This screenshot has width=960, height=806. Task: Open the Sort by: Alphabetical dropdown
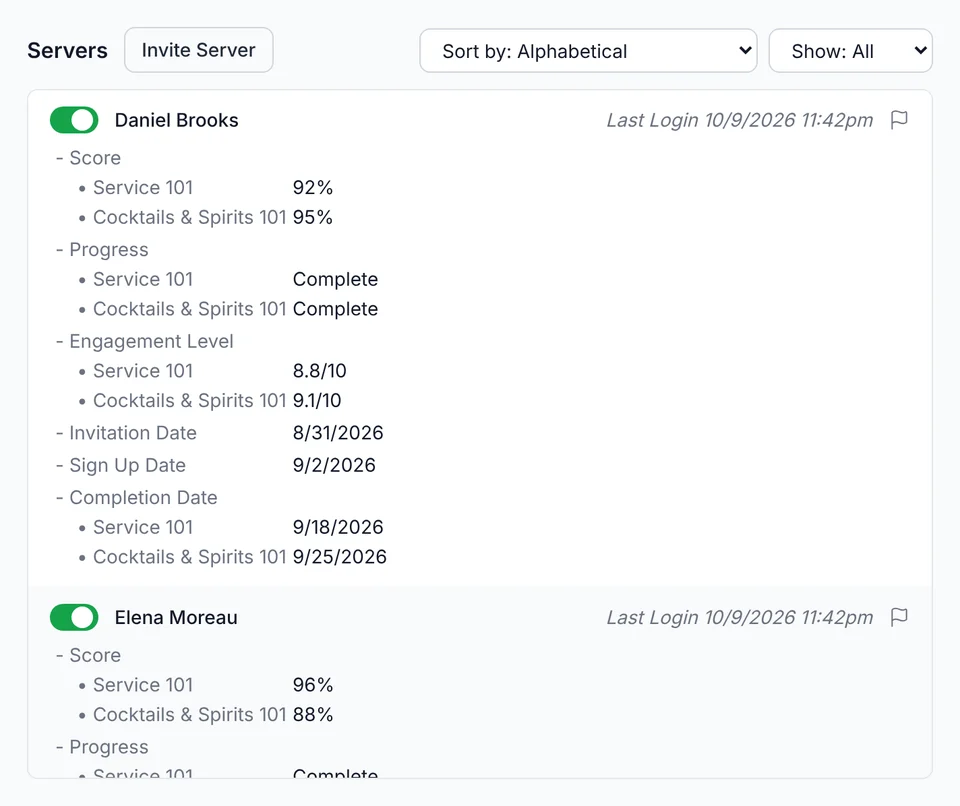point(588,51)
